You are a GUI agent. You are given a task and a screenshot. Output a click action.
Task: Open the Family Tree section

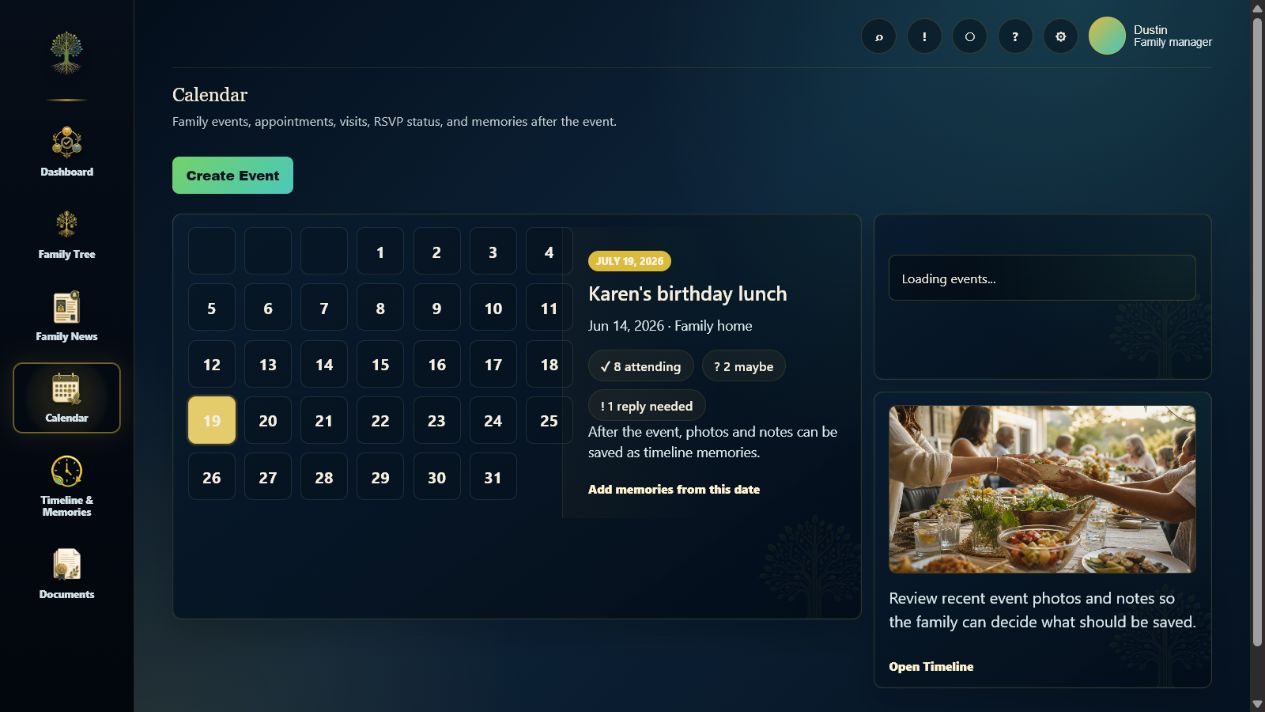coord(67,234)
